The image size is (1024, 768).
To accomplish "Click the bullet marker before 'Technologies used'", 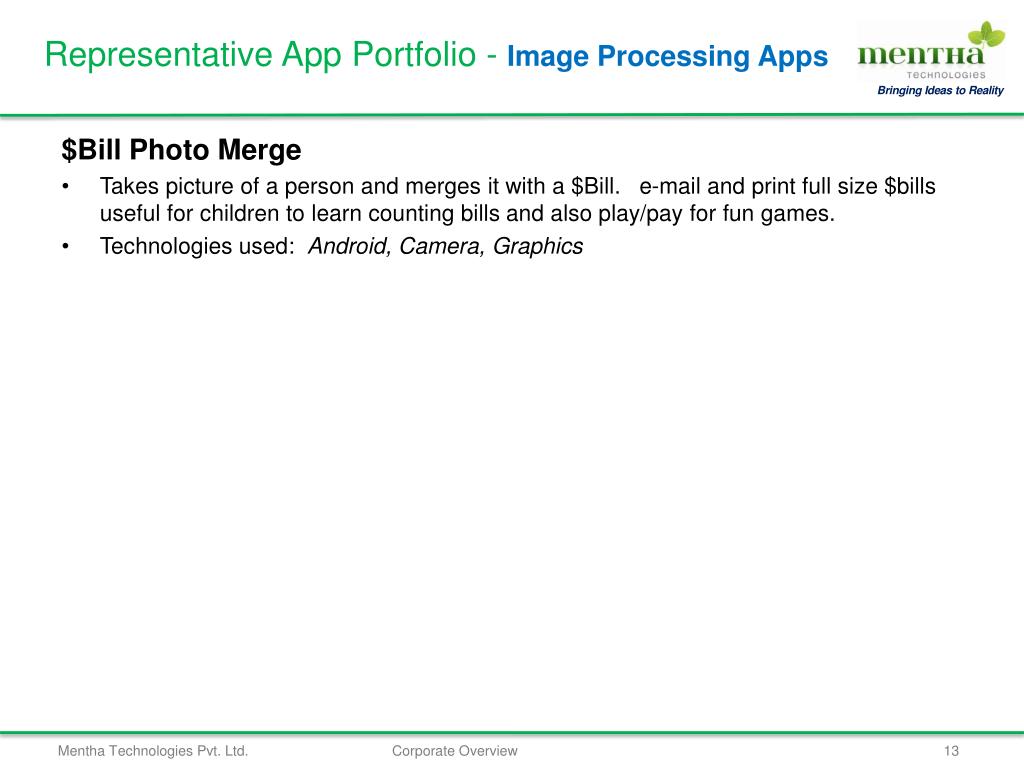I will 66,247.
